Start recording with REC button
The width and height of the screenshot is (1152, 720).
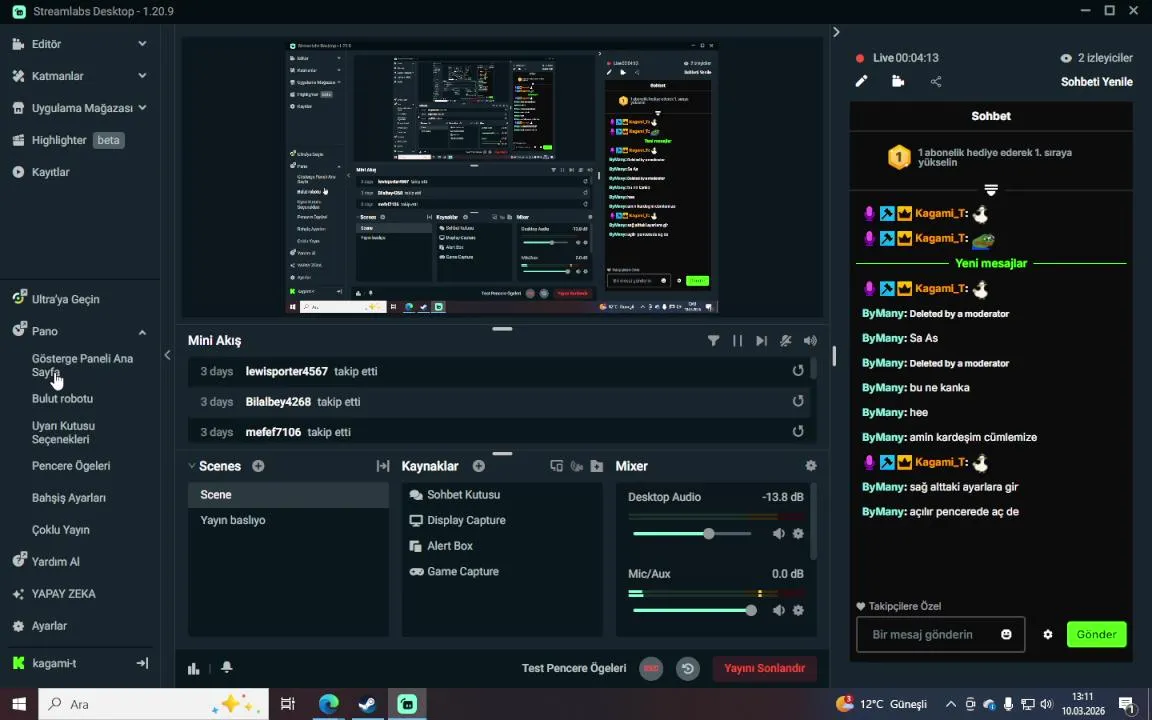point(651,668)
